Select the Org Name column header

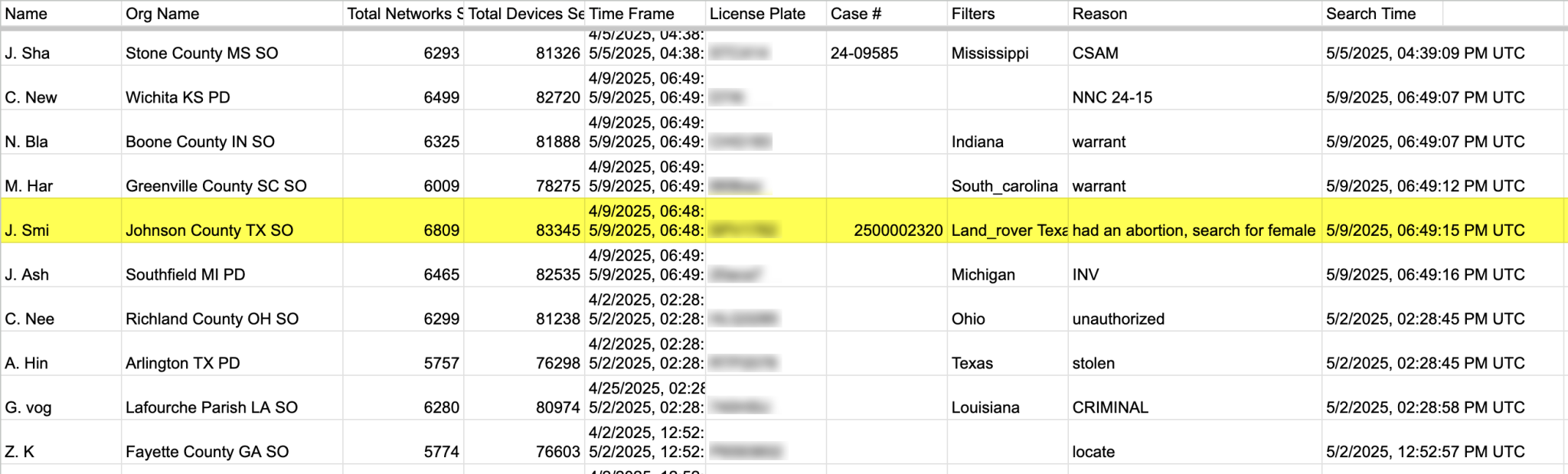[x=231, y=14]
